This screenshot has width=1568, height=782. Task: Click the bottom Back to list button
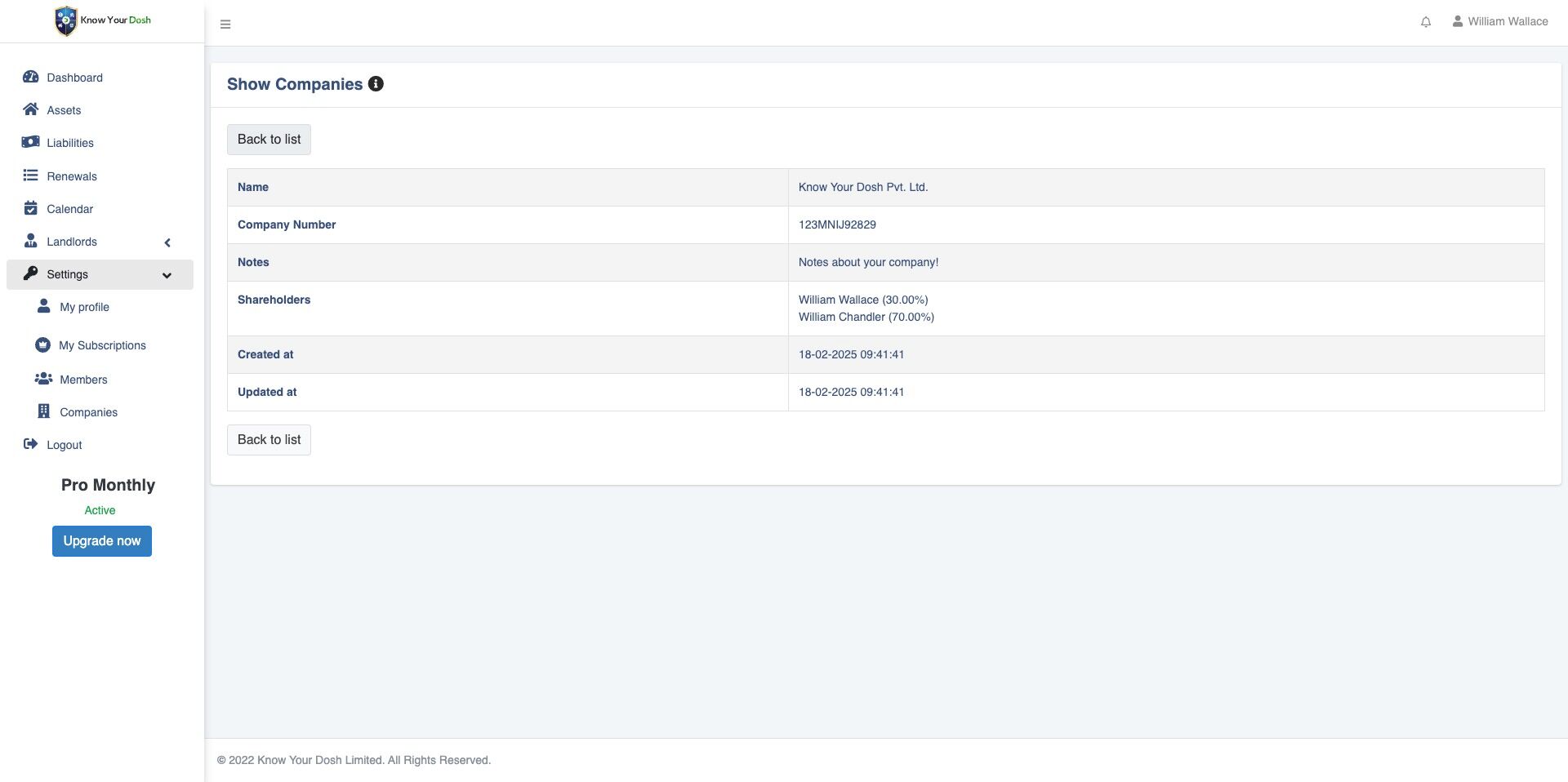(x=269, y=440)
